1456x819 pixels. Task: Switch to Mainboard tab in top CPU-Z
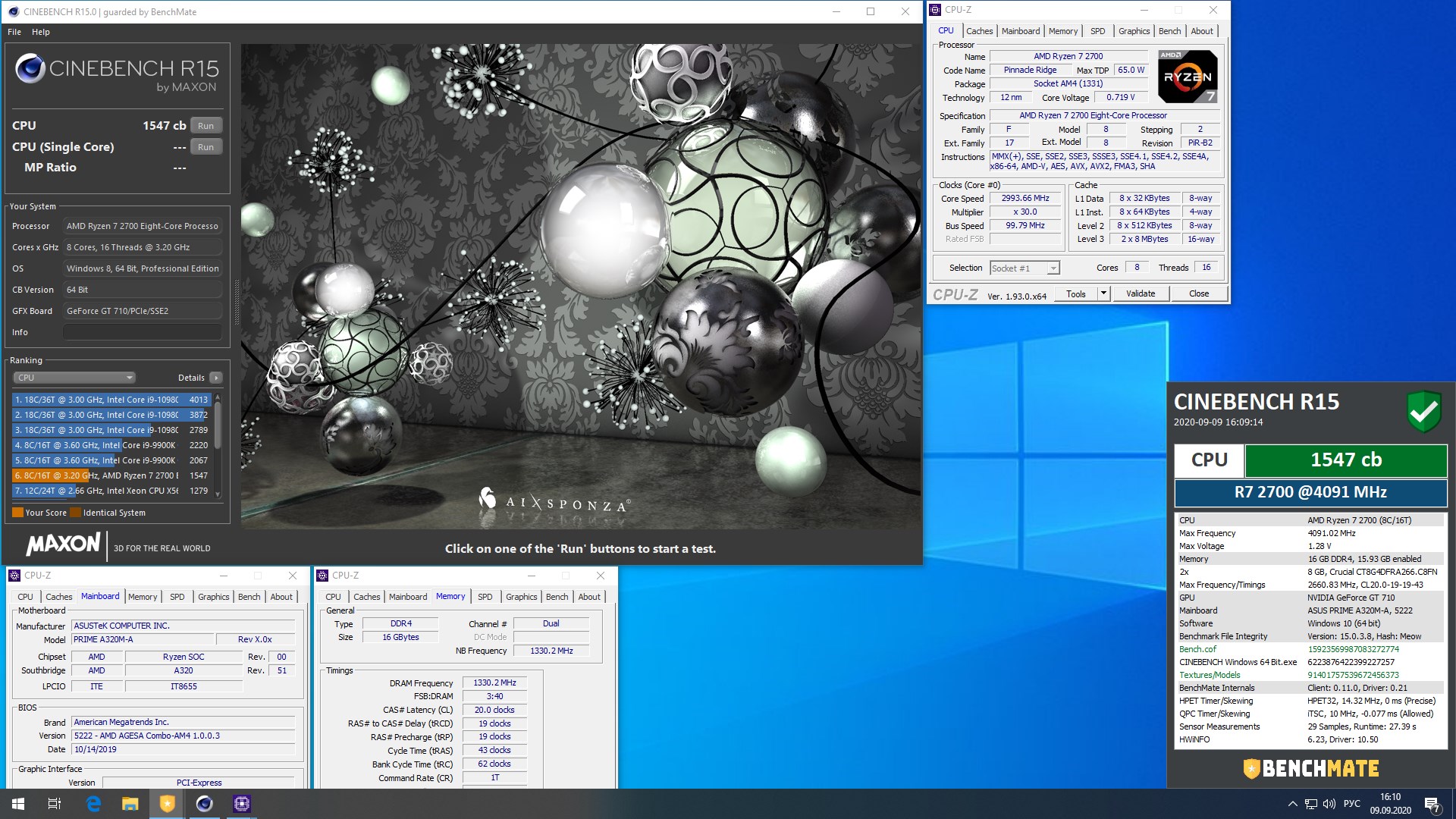coord(1021,31)
